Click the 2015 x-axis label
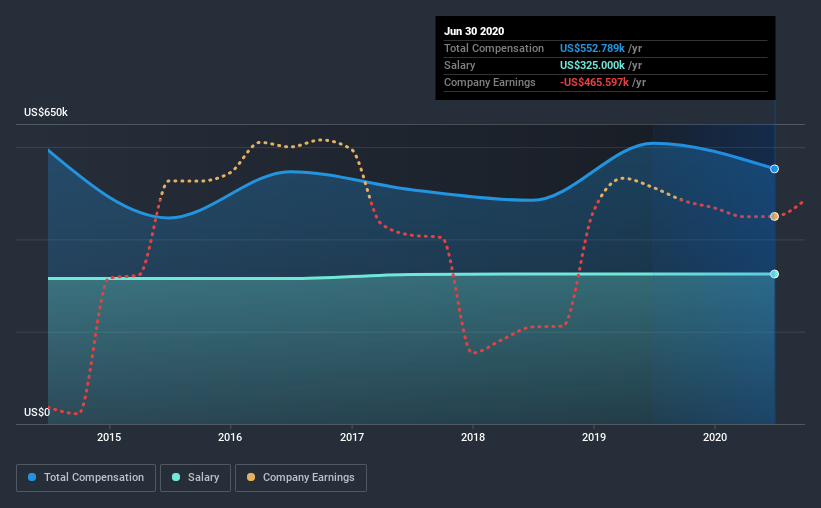Screen dimensions: 821x508 [109, 437]
